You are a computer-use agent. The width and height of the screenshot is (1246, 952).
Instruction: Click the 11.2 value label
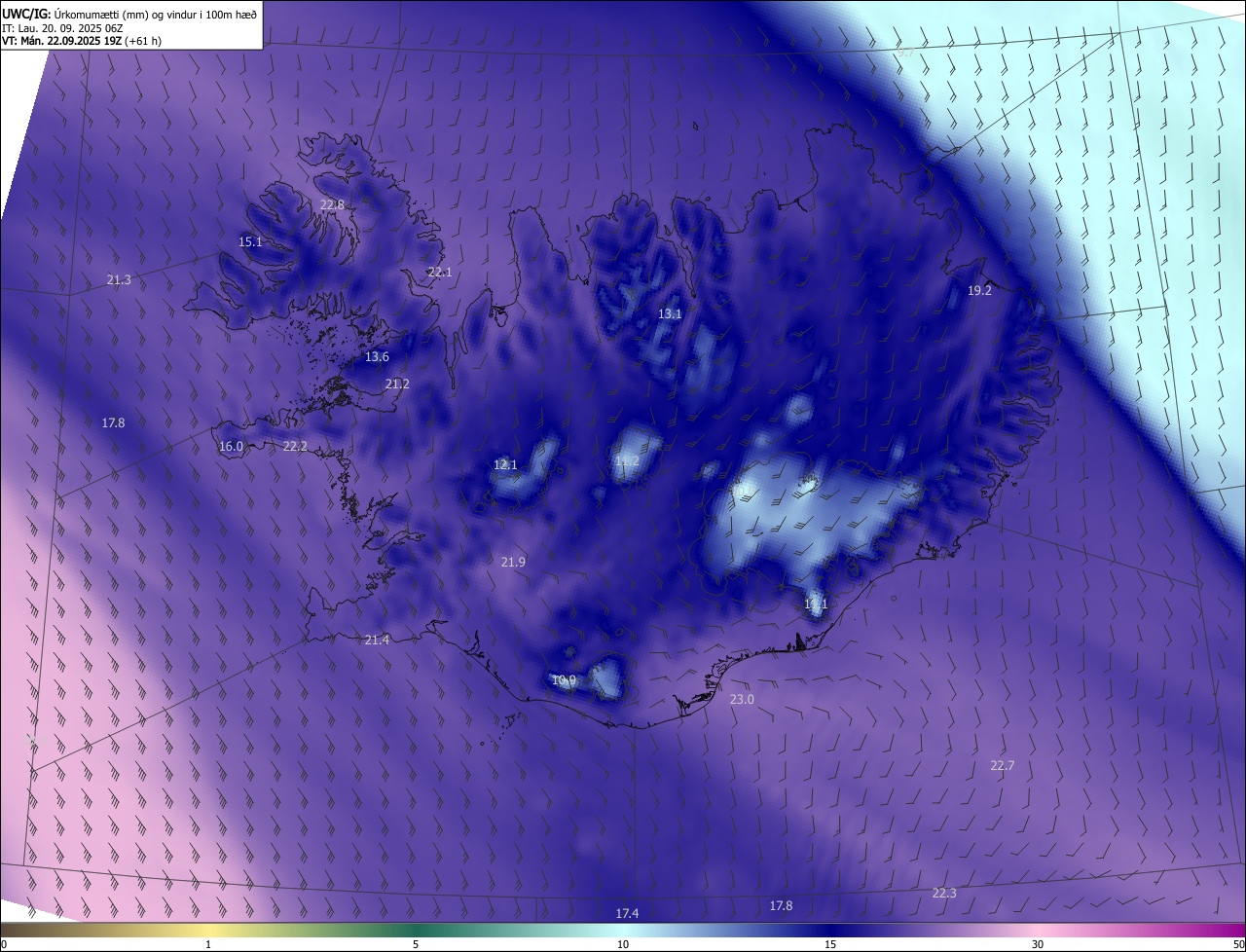(x=627, y=461)
